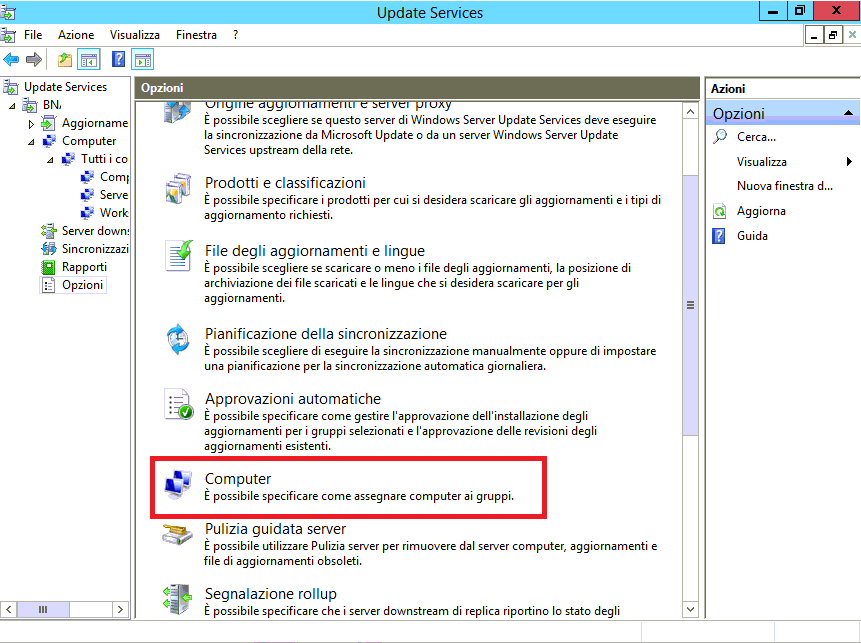Collapse the BN server tree node
Viewport: 861px width, 643px height.
pyautogui.click(x=12, y=105)
